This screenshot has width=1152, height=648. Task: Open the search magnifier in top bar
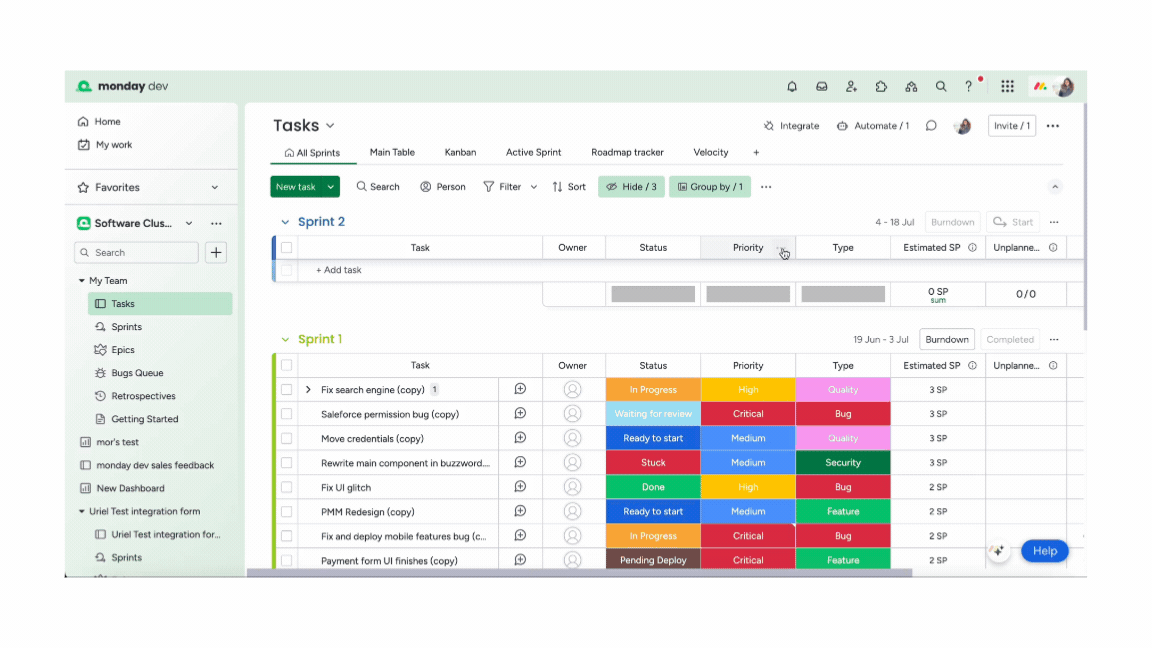940,87
